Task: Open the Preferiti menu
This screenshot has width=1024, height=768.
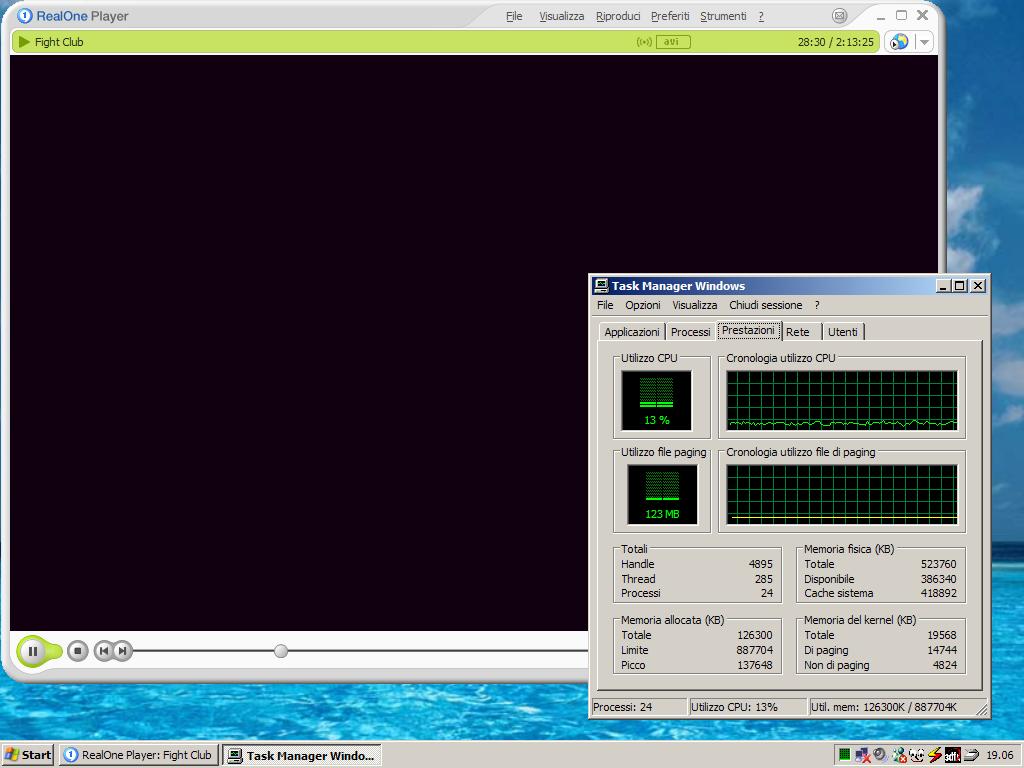Action: pyautogui.click(x=670, y=16)
